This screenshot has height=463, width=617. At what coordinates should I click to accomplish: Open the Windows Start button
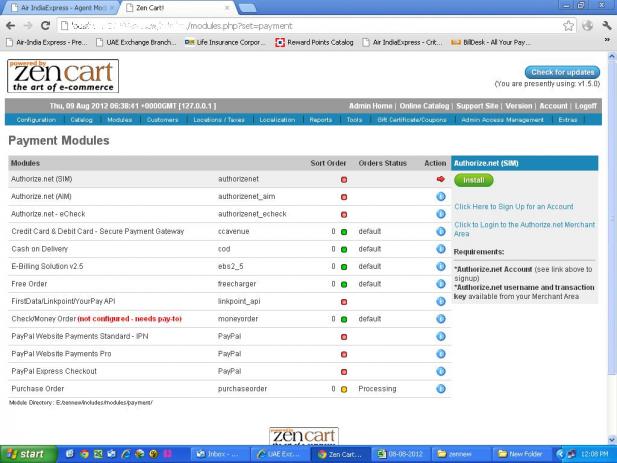point(28,454)
